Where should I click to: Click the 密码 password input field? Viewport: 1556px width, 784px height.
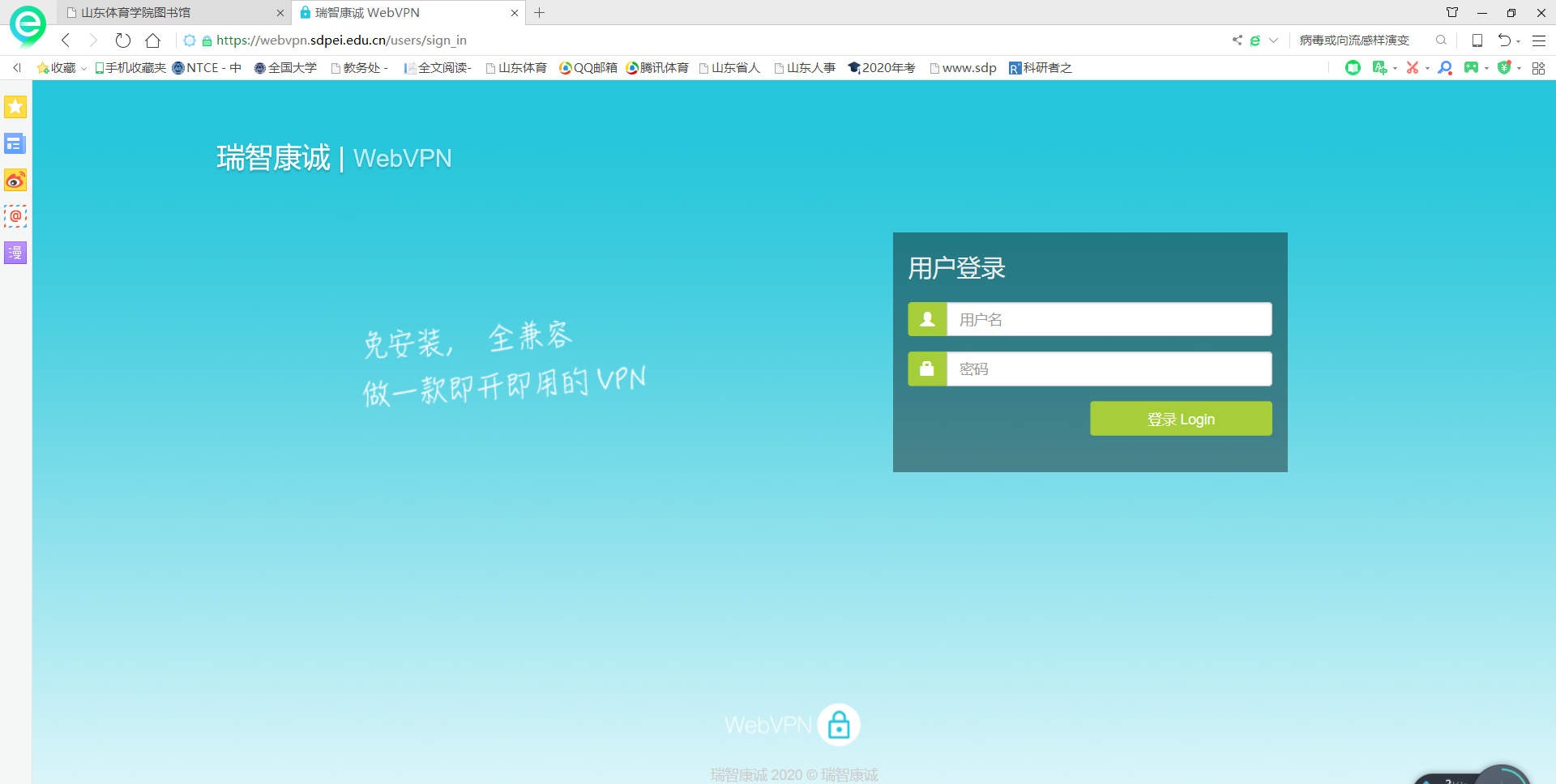(x=1109, y=369)
